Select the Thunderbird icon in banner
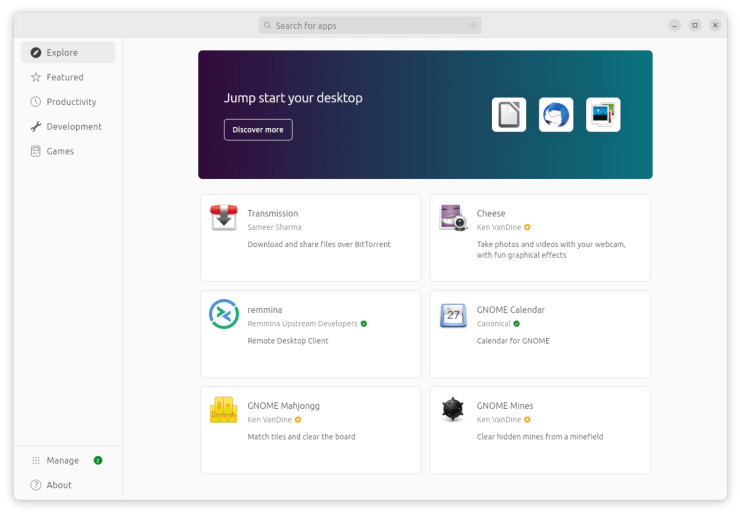 point(556,115)
